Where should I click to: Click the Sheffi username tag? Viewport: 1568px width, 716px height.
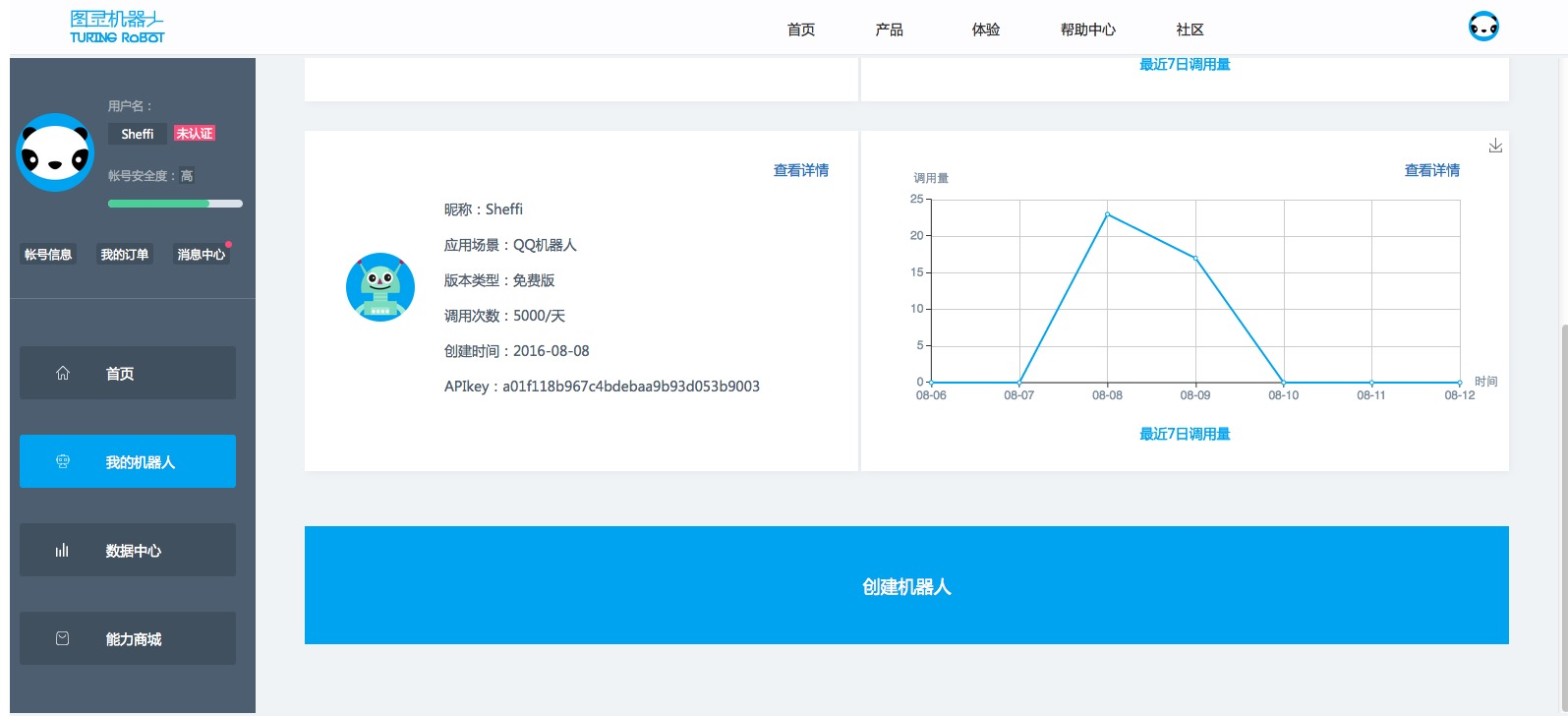tap(138, 134)
